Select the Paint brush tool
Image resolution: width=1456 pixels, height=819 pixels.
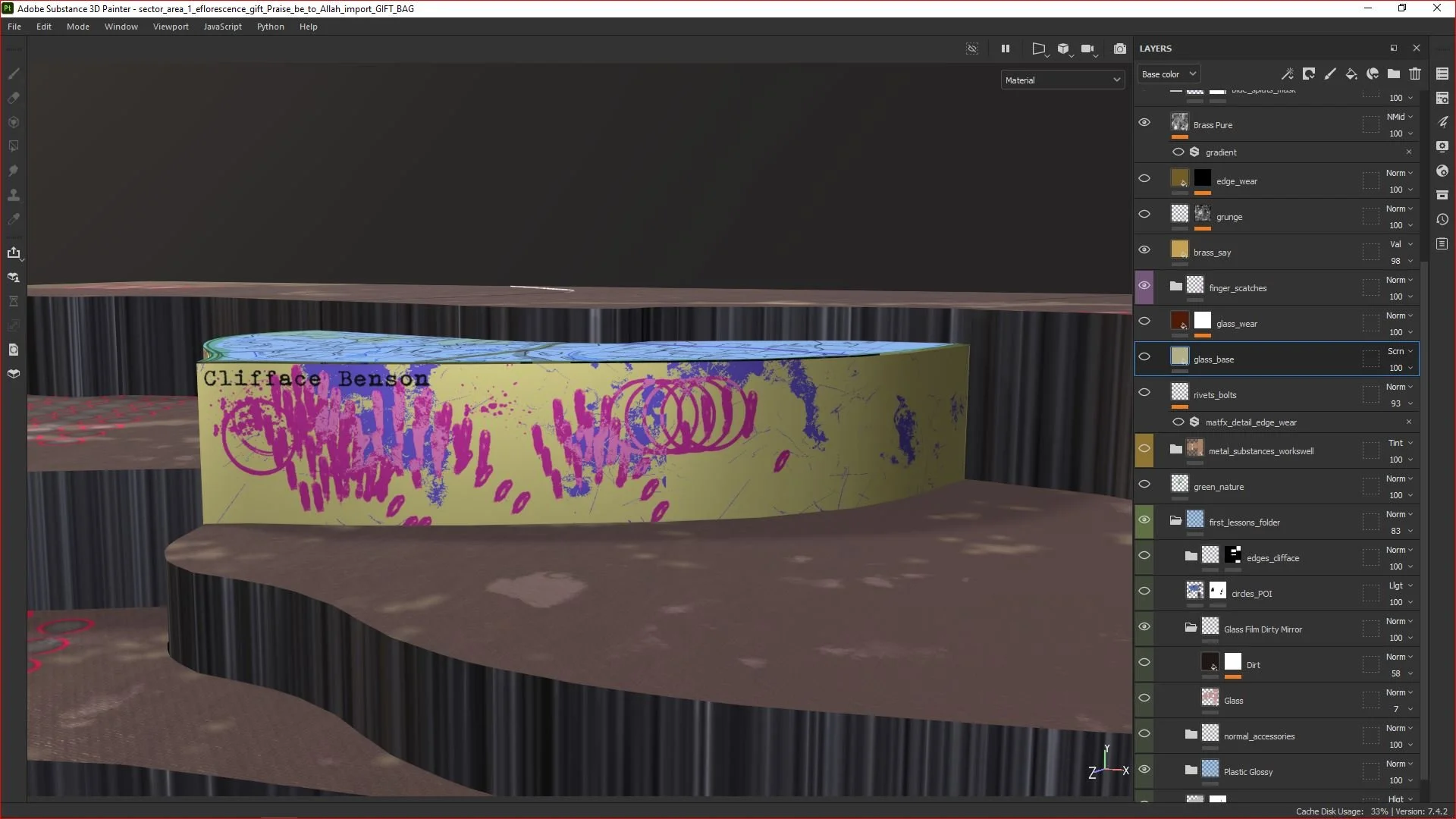point(14,74)
